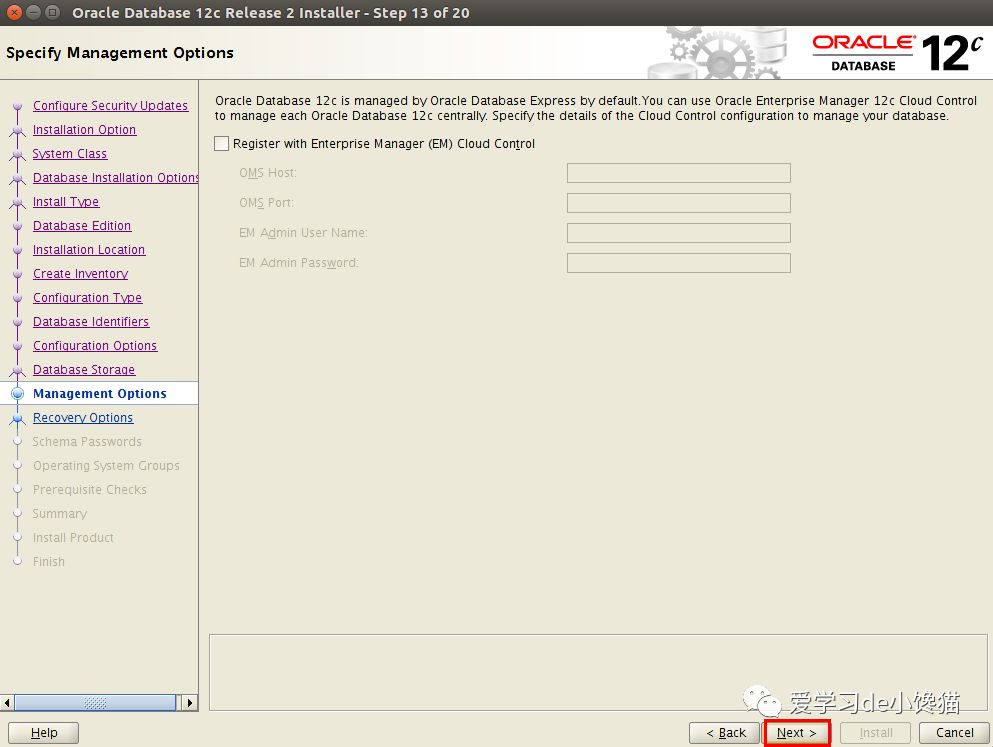The image size is (993, 747).
Task: Click the empty message area panel
Action: click(598, 672)
